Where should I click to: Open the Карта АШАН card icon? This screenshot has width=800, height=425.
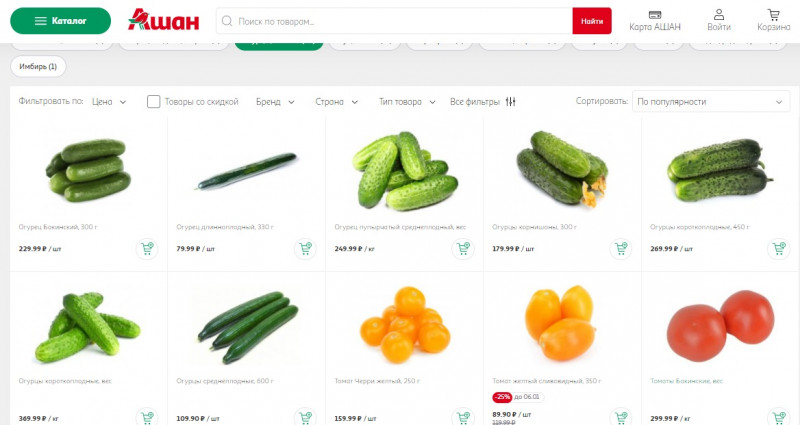655,15
